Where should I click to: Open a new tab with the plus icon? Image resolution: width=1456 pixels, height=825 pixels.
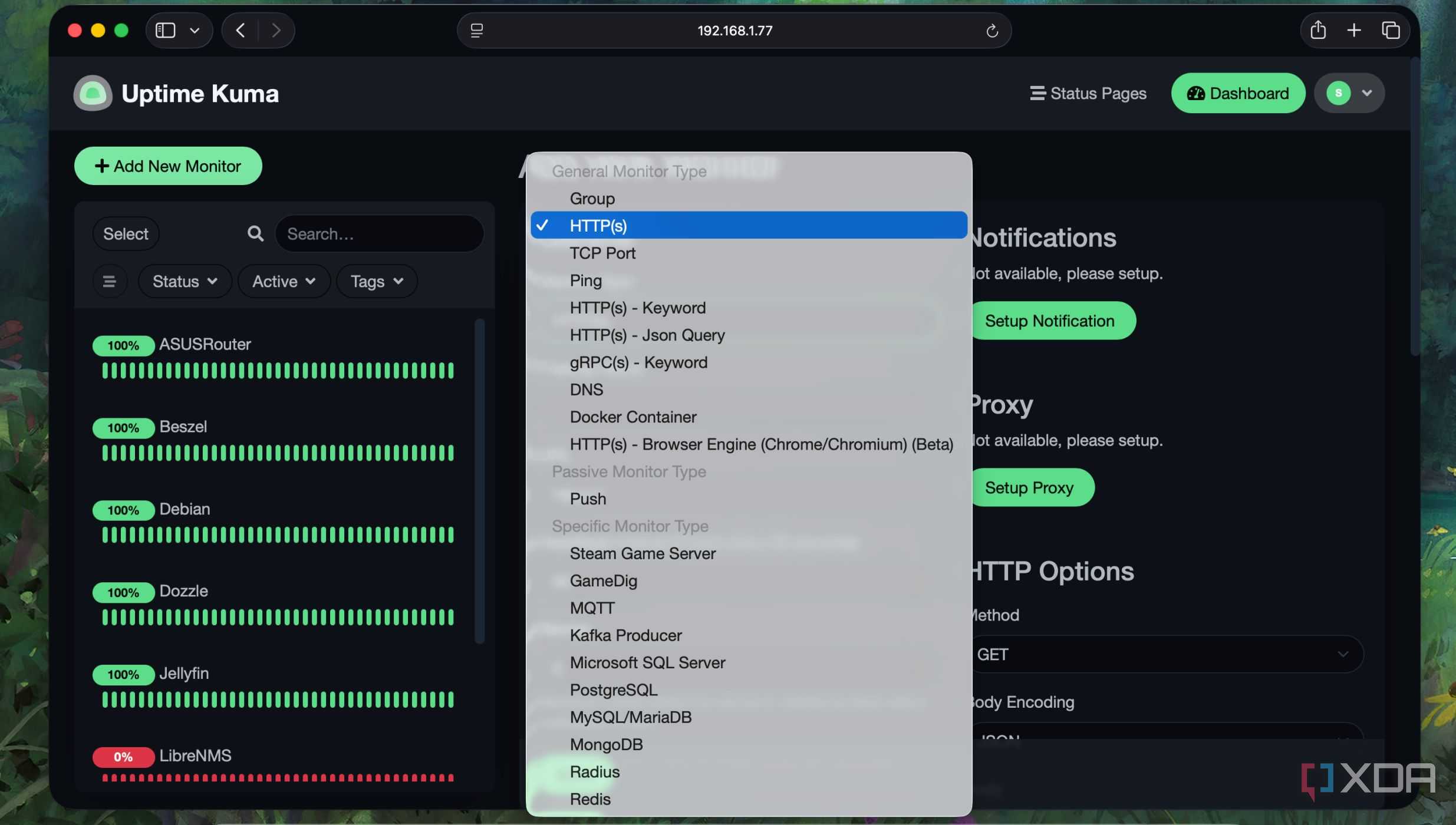[1354, 30]
